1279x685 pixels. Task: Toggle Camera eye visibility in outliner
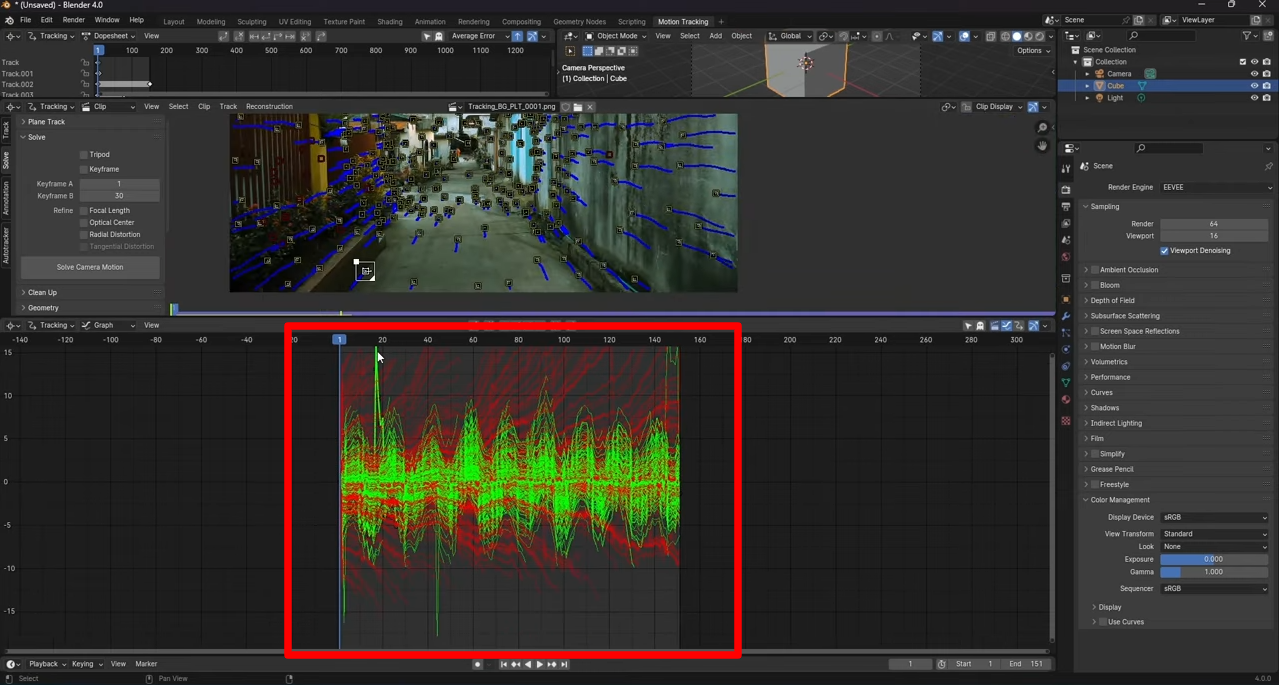pyautogui.click(x=1254, y=74)
